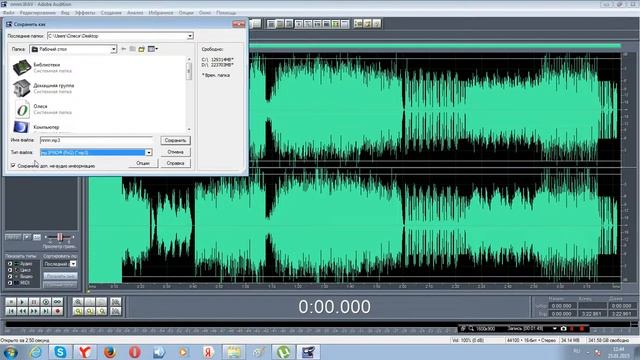The height and width of the screenshot is (360, 640).
Task: Click the Windows Start button
Action: coord(10,352)
